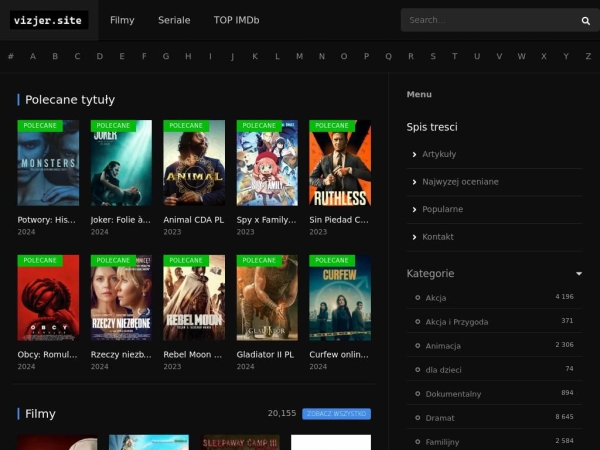Click the Search input field
Image resolution: width=600 pixels, height=450 pixels.
[x=492, y=20]
